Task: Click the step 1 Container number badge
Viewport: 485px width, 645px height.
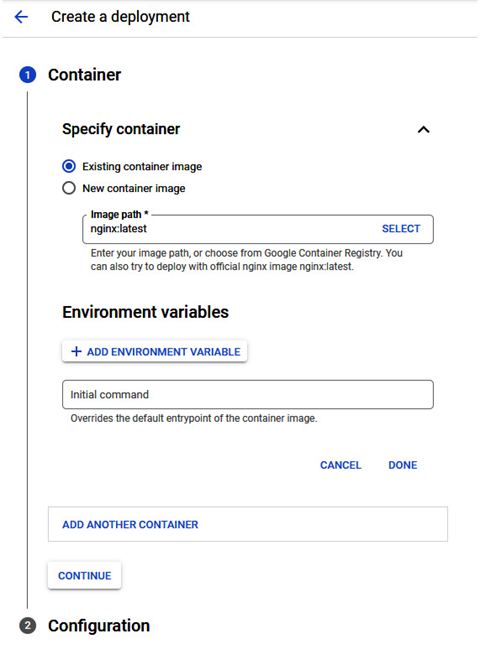Action: [28, 75]
